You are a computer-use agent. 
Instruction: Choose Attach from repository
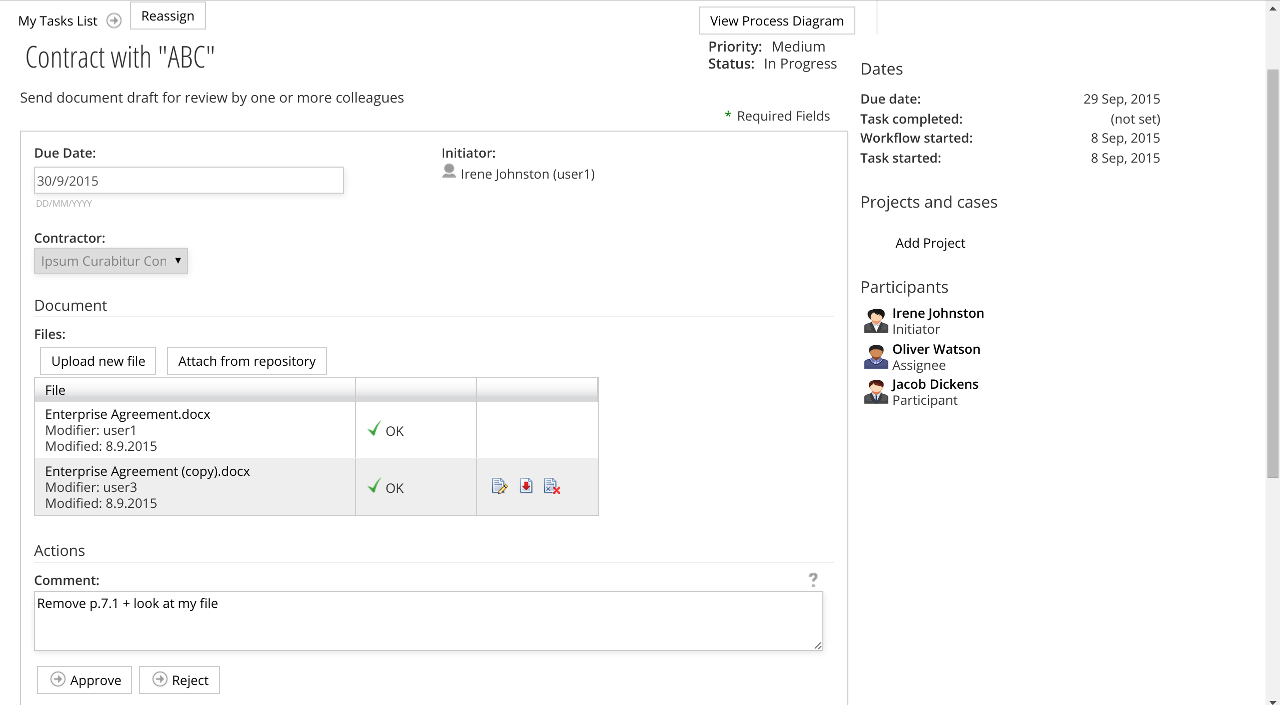pyautogui.click(x=247, y=361)
